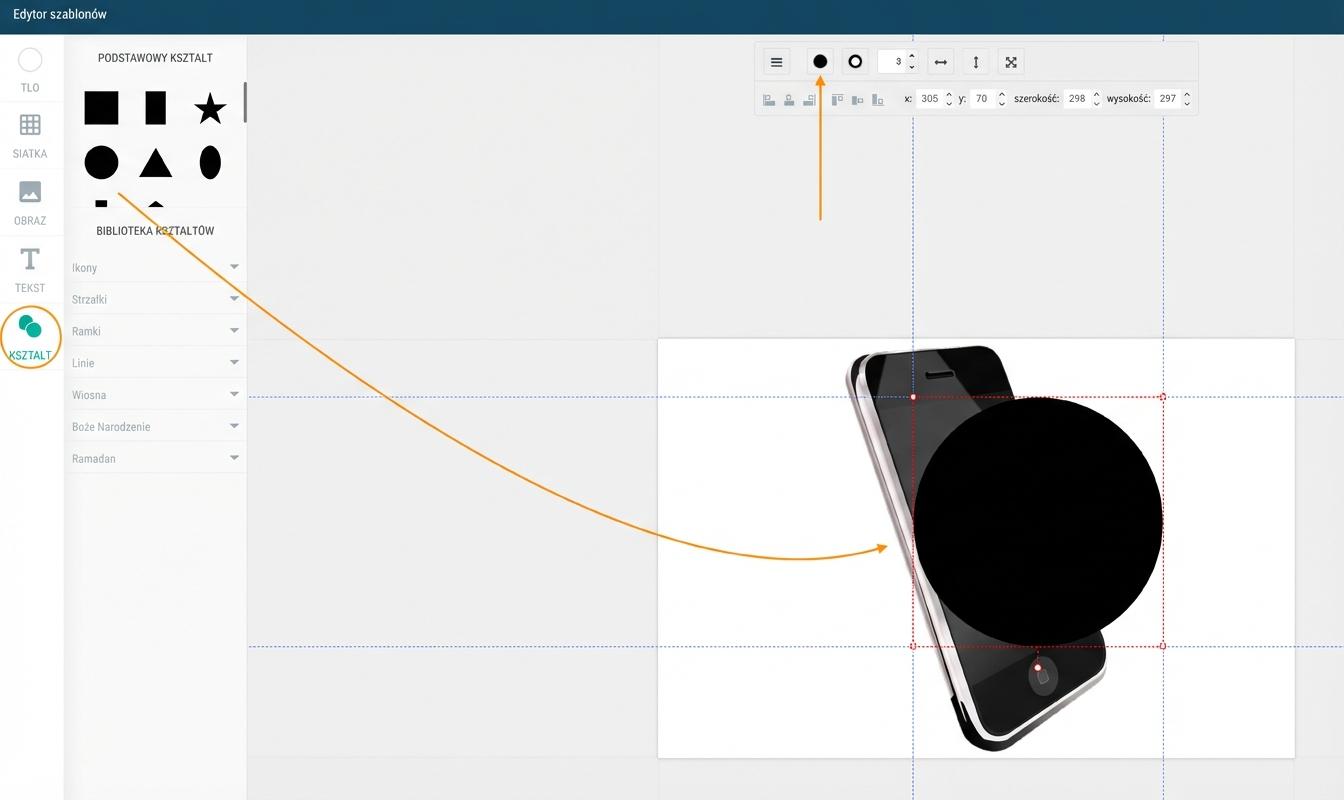1344x800 pixels.
Task: Add the circle basic shape
Action: click(101, 162)
